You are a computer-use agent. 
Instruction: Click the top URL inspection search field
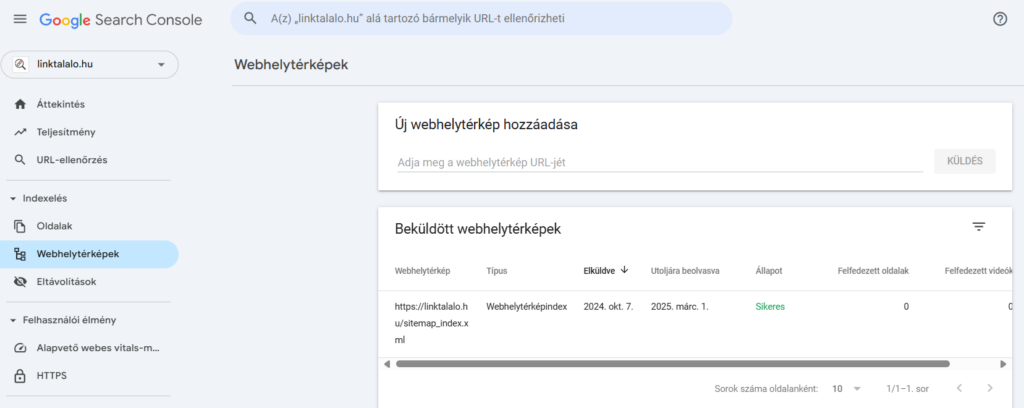(x=482, y=19)
